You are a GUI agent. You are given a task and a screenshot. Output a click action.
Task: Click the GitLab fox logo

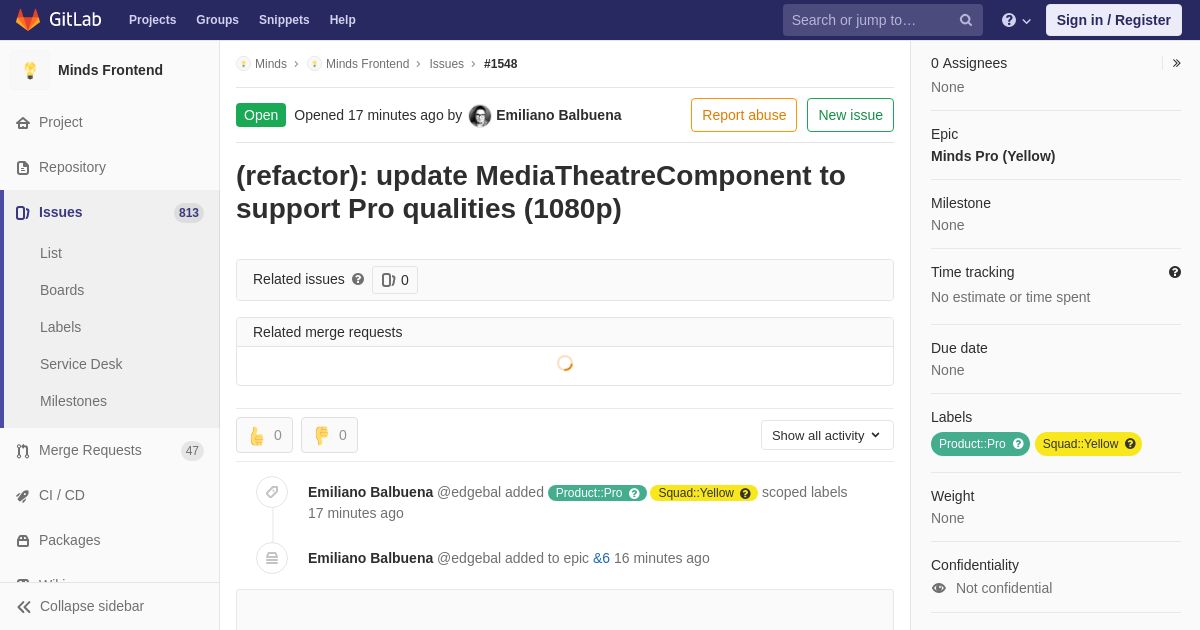click(28, 20)
